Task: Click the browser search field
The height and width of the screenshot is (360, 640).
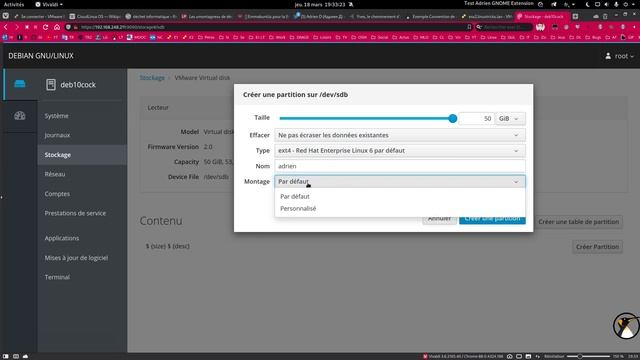Action: pyautogui.click(x=504, y=27)
